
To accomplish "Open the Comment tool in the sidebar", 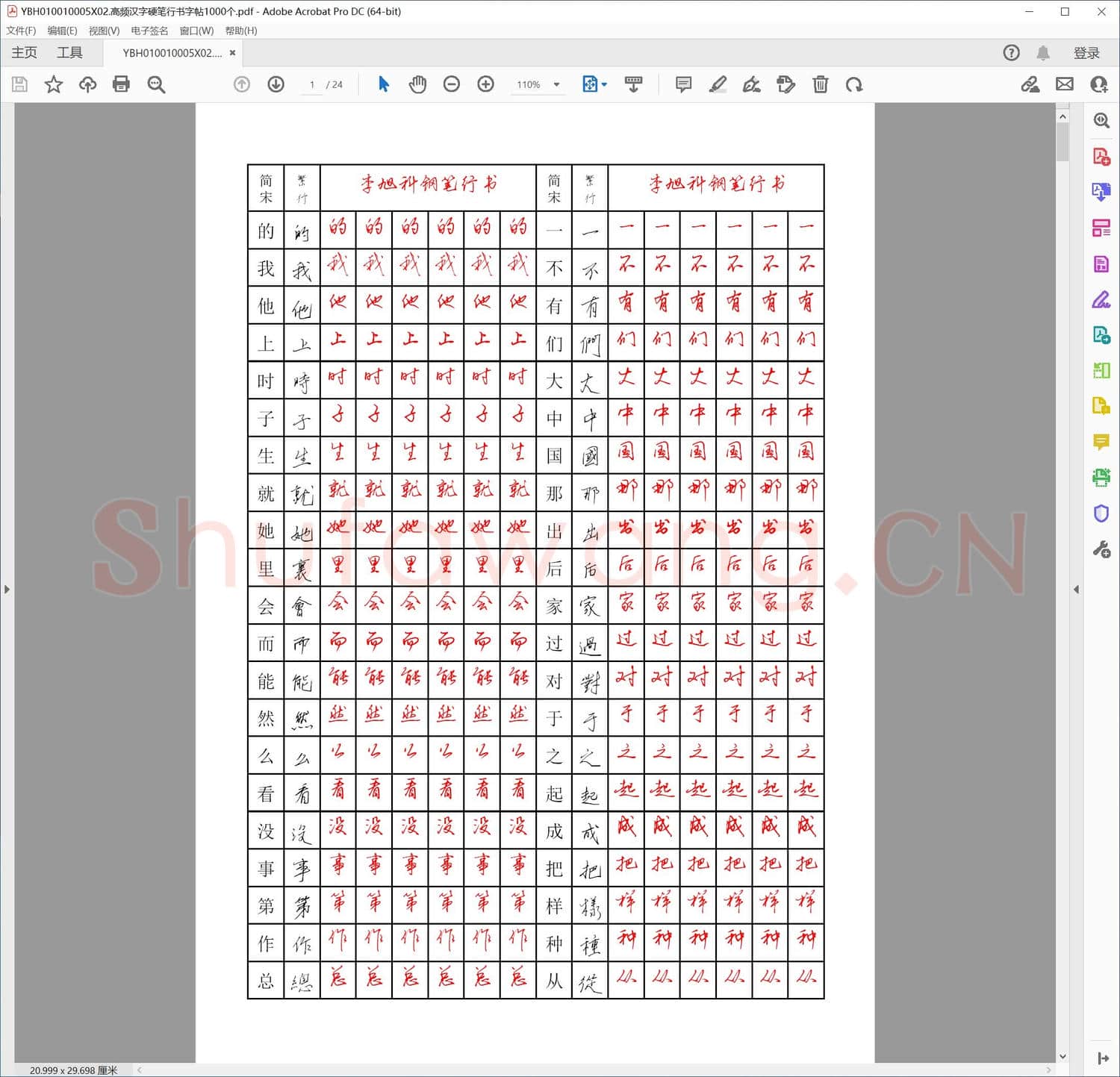I will tap(1101, 442).
